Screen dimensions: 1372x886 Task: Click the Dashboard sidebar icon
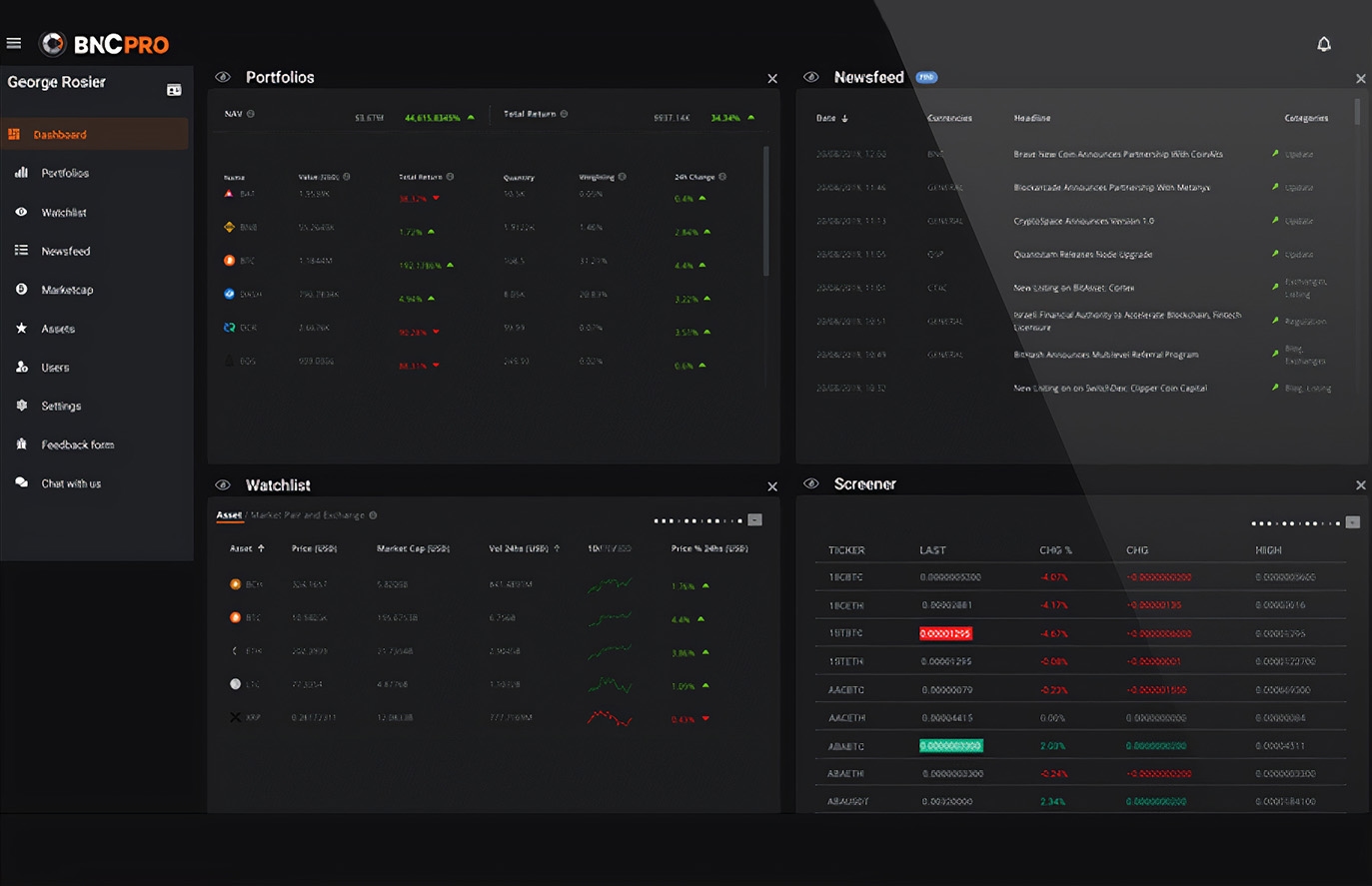coord(14,134)
